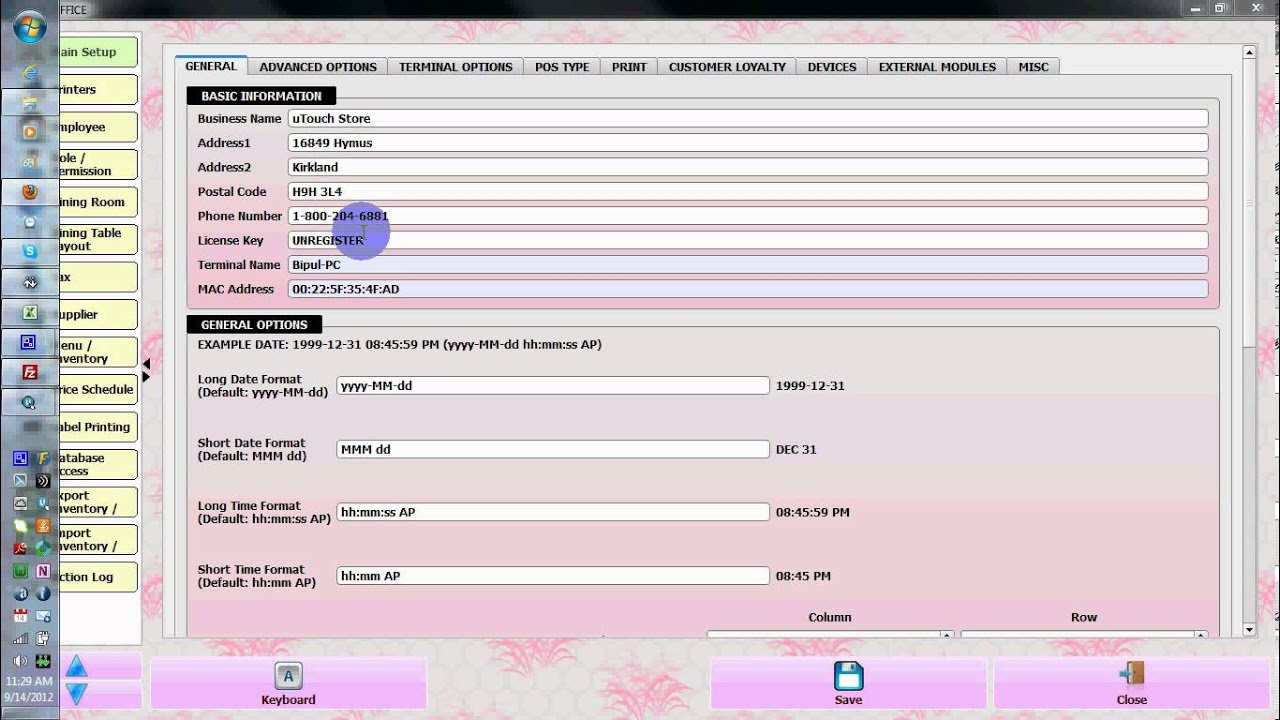
Task: Click the blue up arrow
Action: (77, 667)
